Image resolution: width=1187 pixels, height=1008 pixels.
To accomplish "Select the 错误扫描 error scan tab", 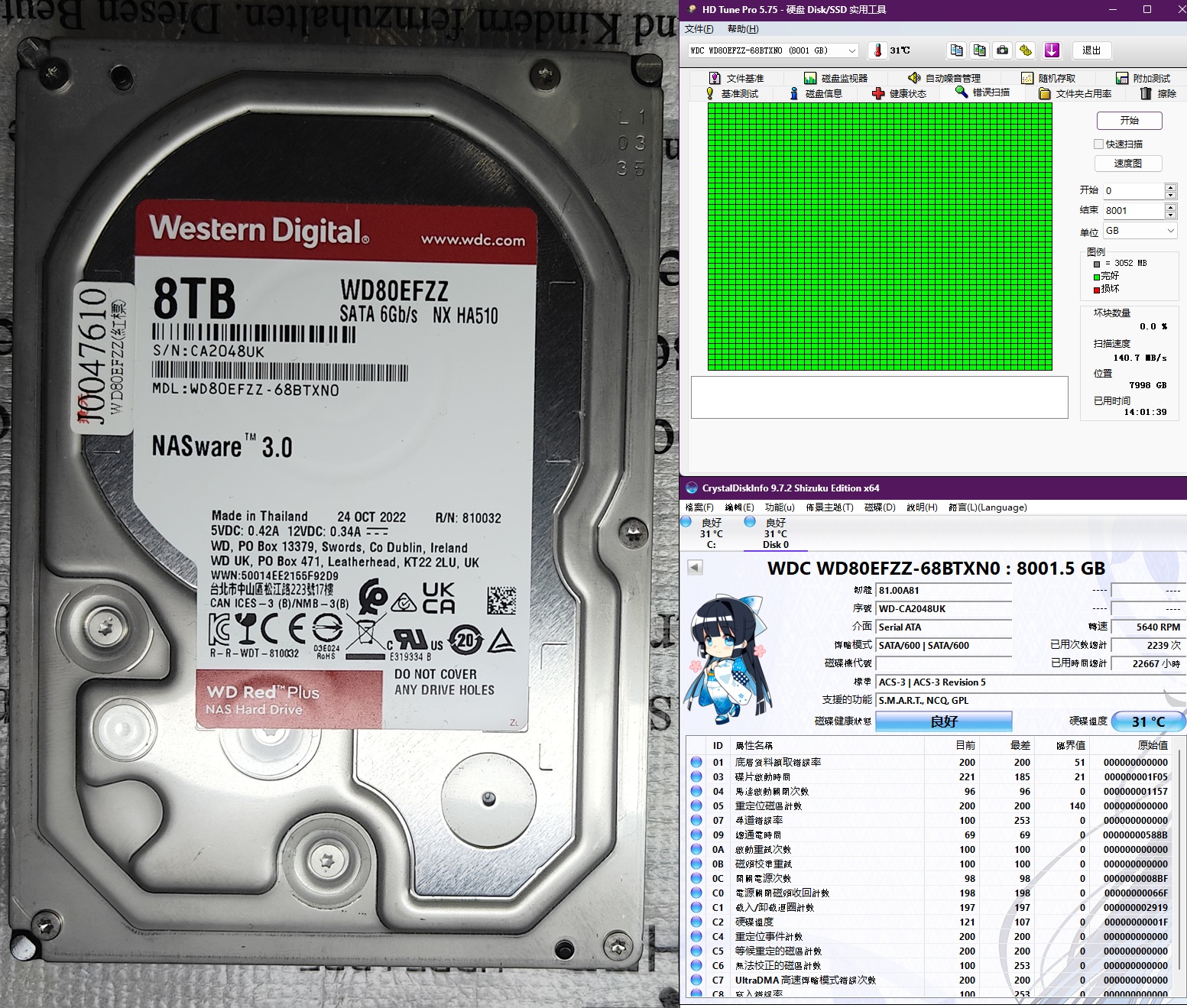I will click(983, 92).
